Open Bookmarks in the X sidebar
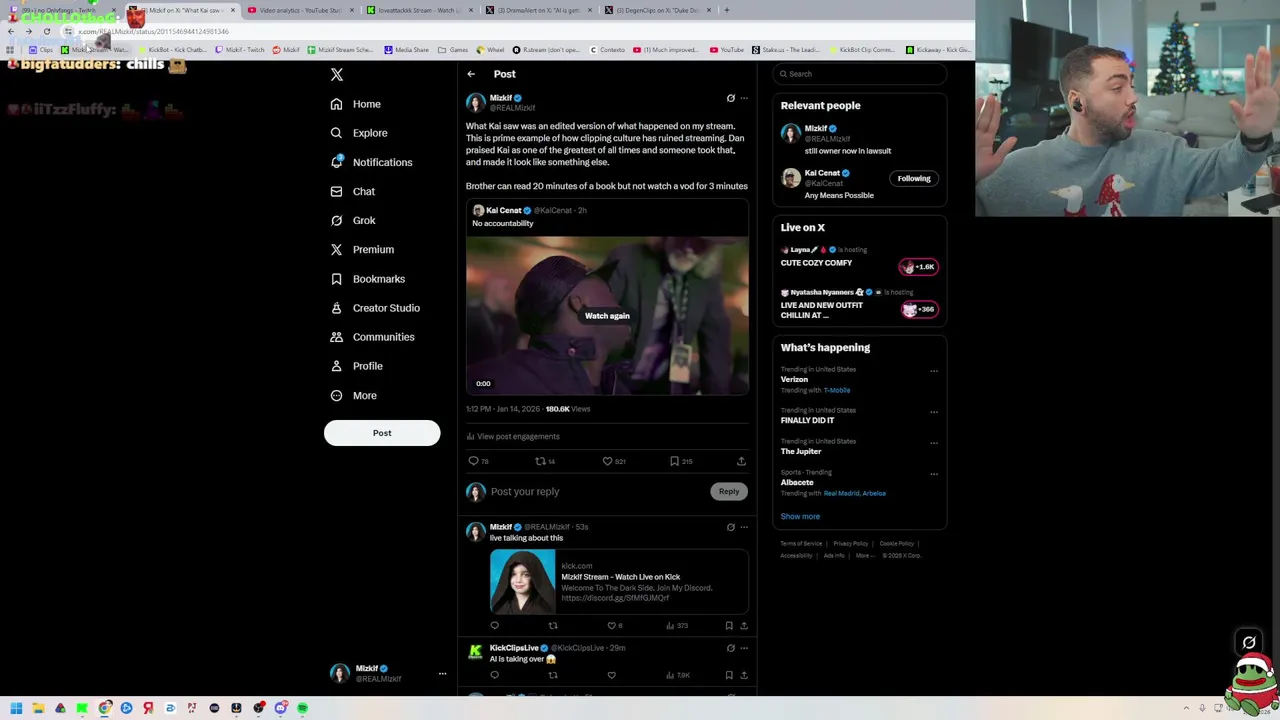The width and height of the screenshot is (1280, 720). click(x=367, y=279)
